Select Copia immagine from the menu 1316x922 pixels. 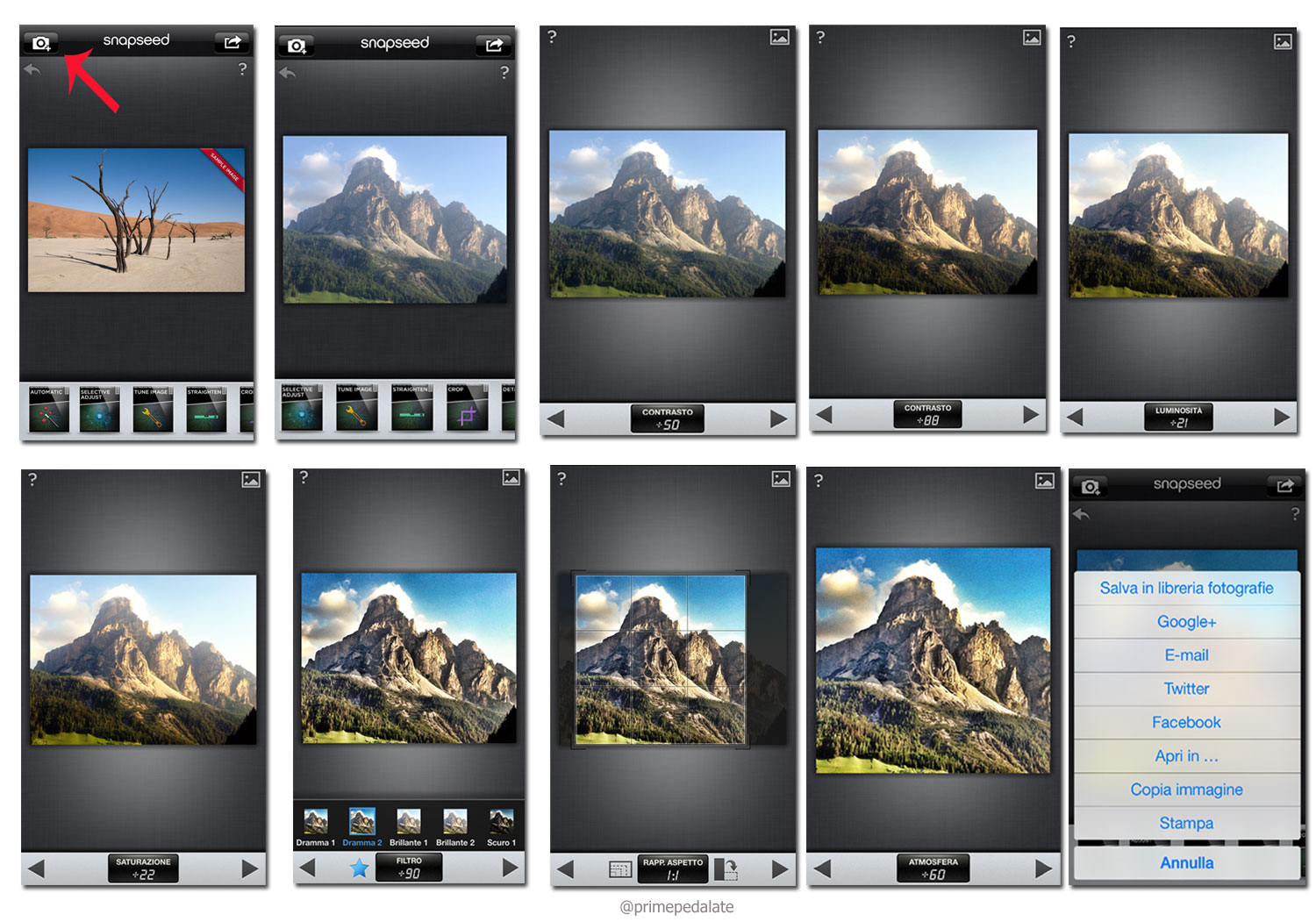click(x=1186, y=789)
